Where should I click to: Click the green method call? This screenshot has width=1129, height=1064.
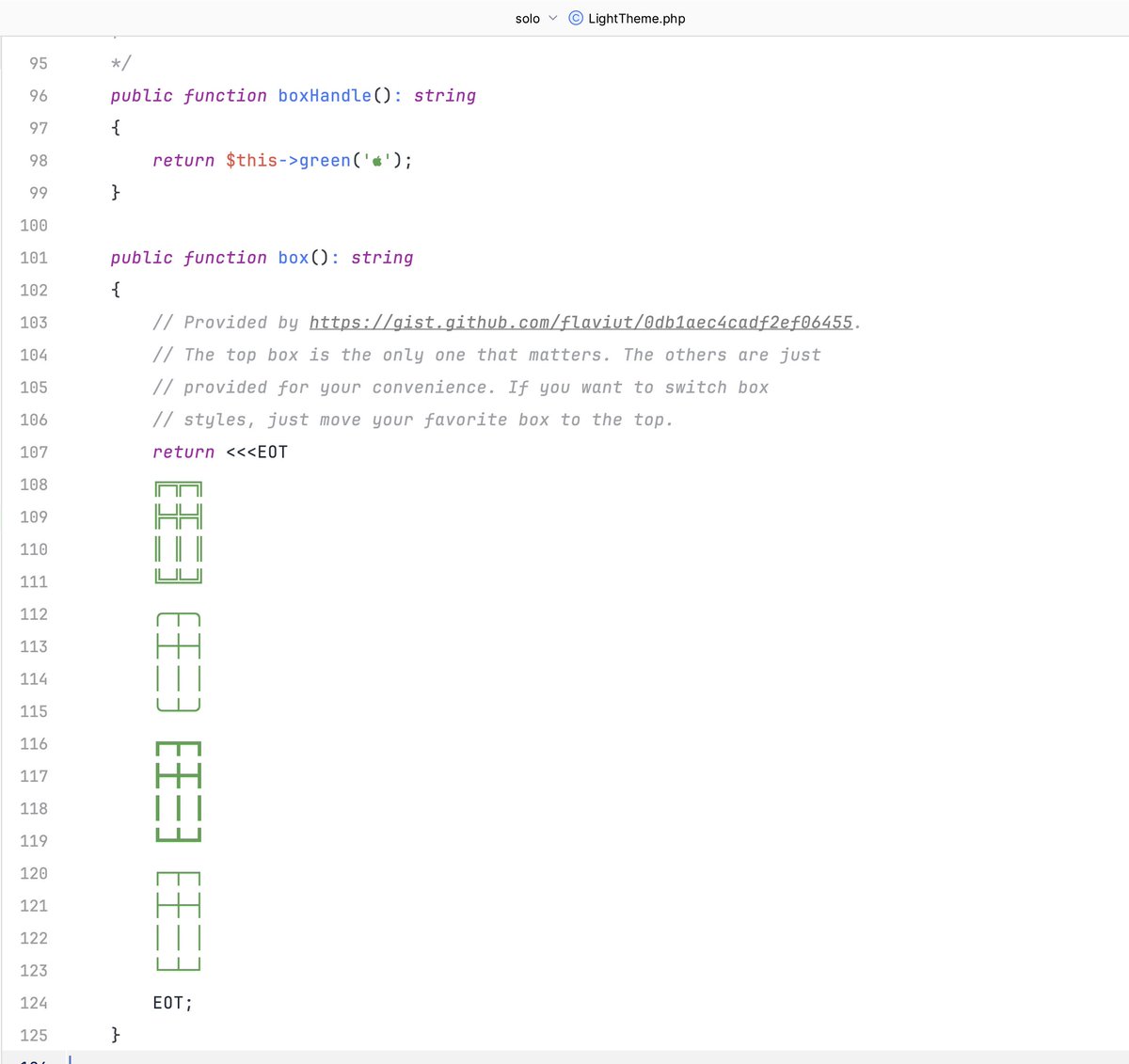[325, 161]
